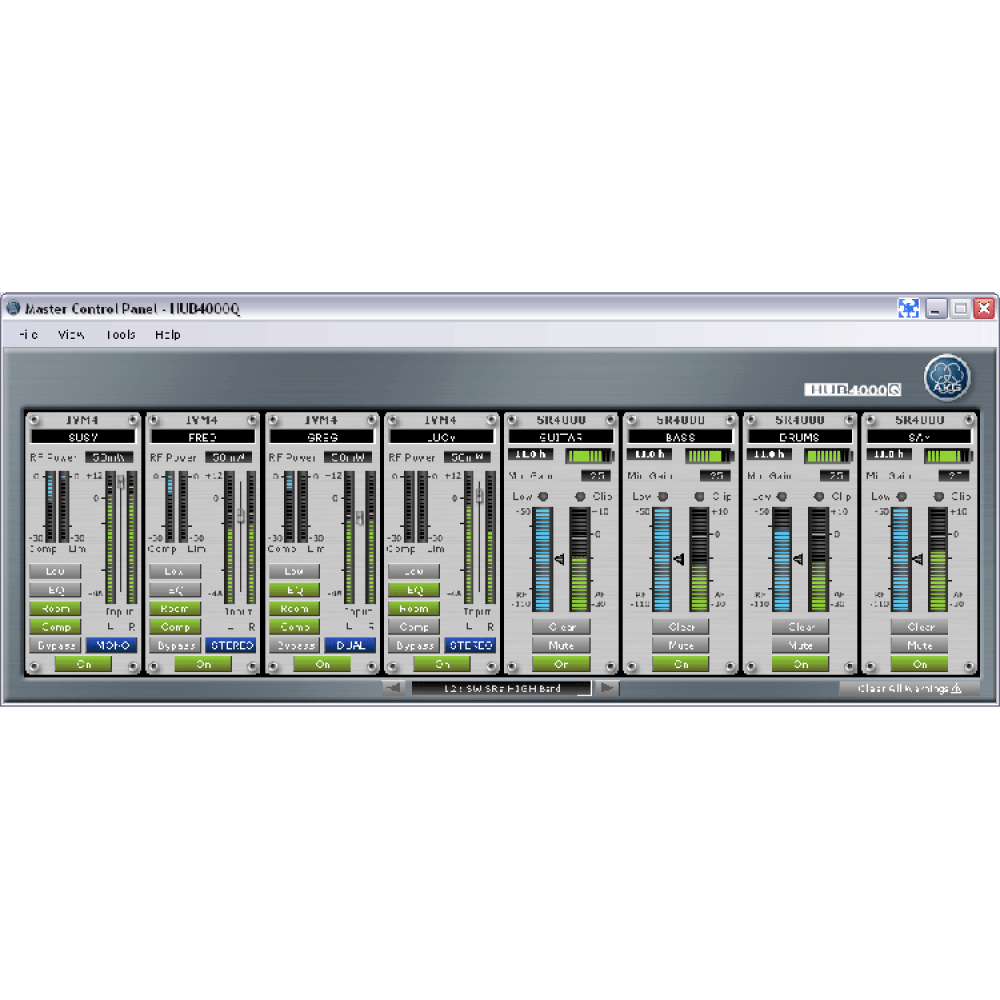The height and width of the screenshot is (1000, 1000).
Task: Click the squelch triangle marker on BASS channel
Action: point(679,559)
